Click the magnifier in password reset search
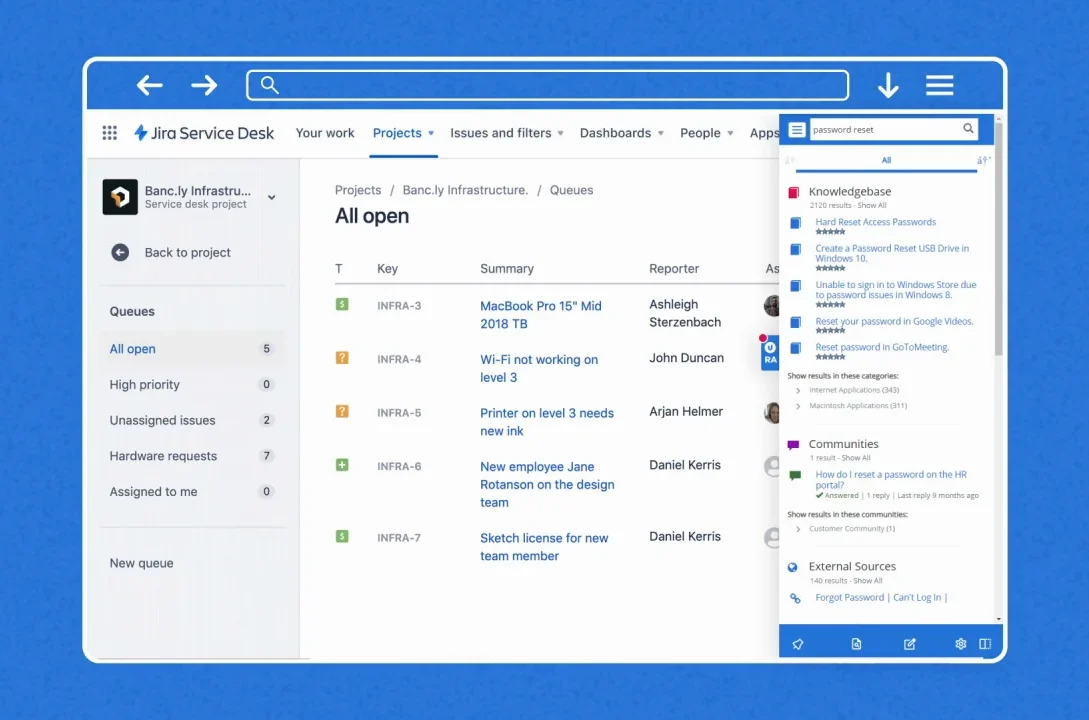This screenshot has width=1089, height=720. point(968,128)
